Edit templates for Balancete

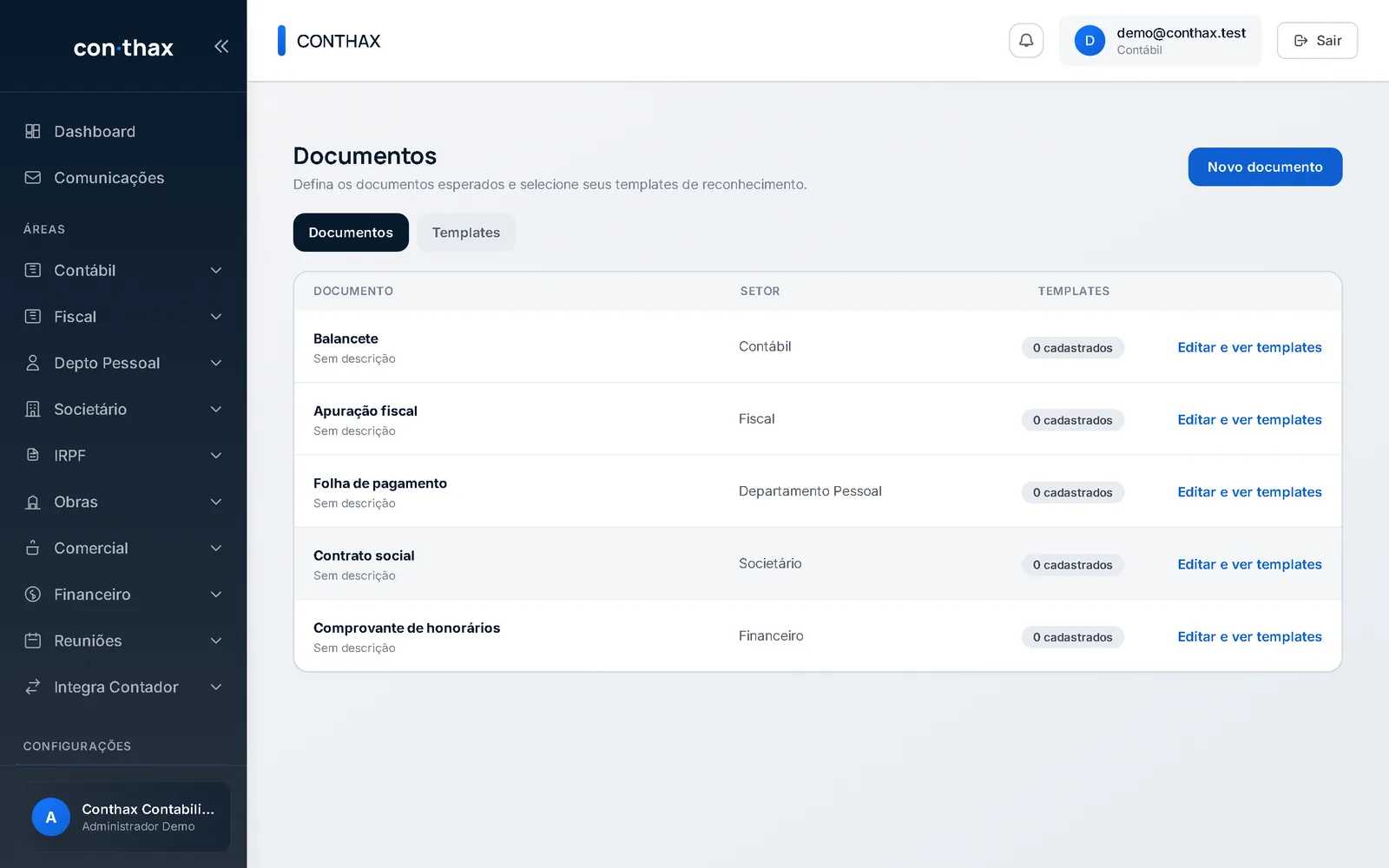tap(1249, 347)
